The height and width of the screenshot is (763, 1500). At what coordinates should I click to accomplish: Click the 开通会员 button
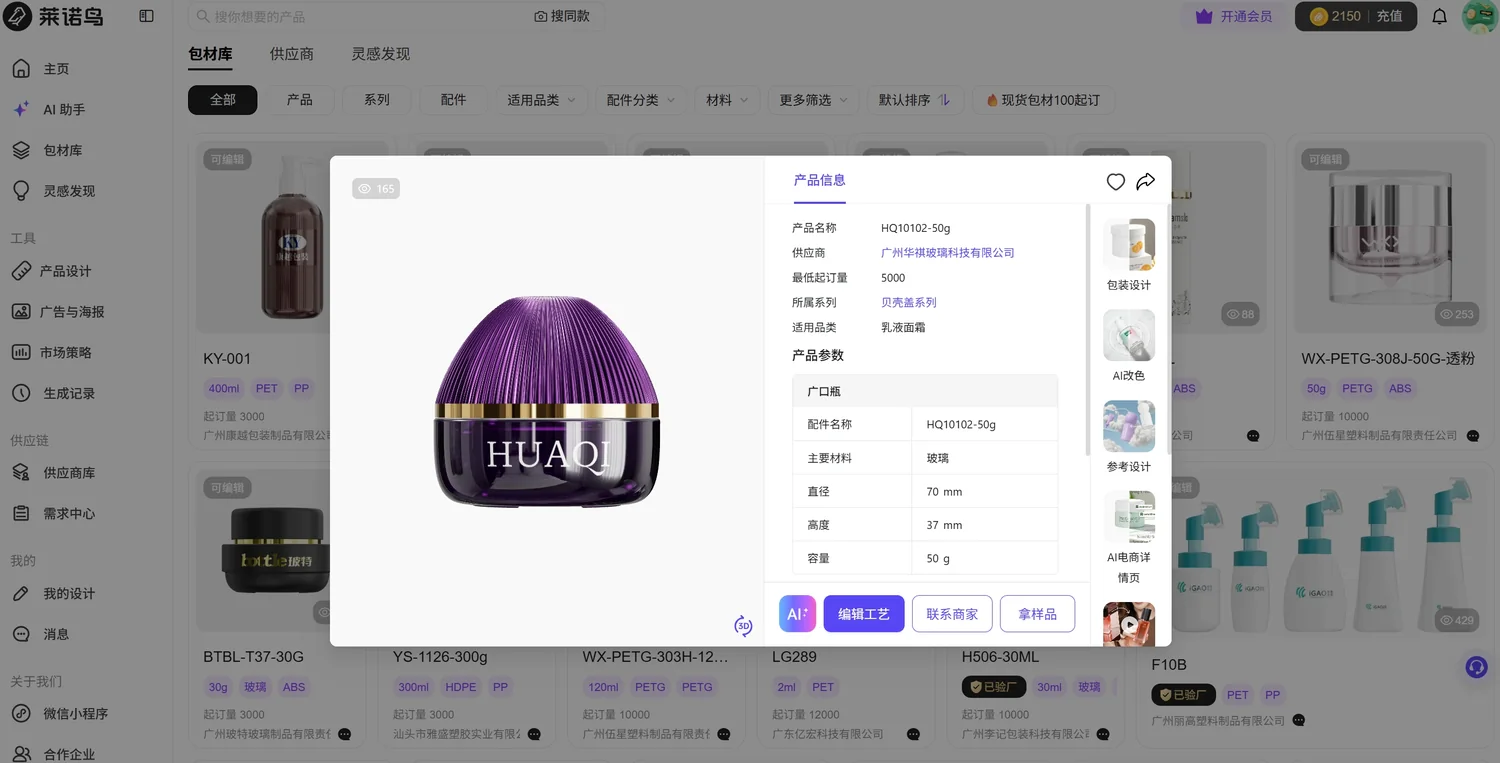[x=1234, y=16]
